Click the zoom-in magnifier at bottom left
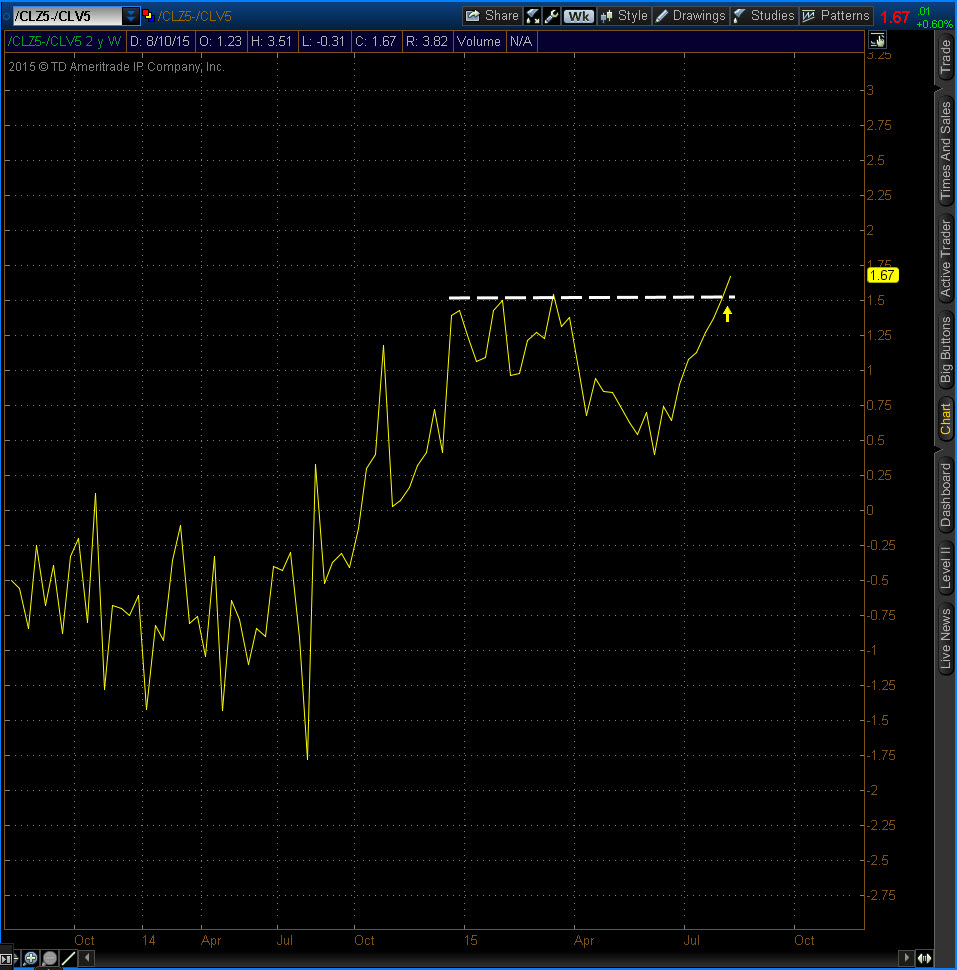The height and width of the screenshot is (970, 957). (x=29, y=957)
